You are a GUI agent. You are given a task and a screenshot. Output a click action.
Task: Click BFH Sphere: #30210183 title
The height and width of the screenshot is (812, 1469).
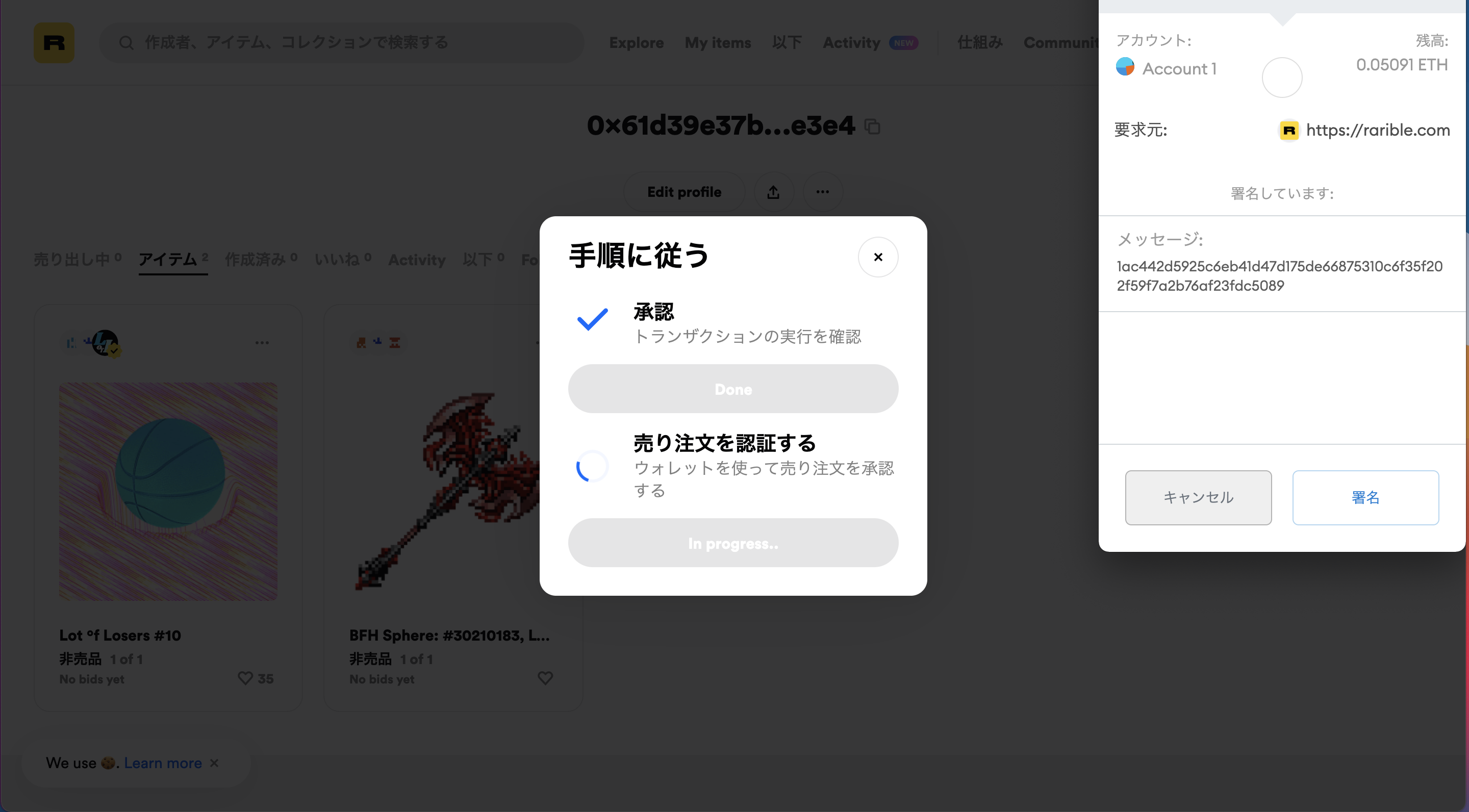(x=449, y=635)
